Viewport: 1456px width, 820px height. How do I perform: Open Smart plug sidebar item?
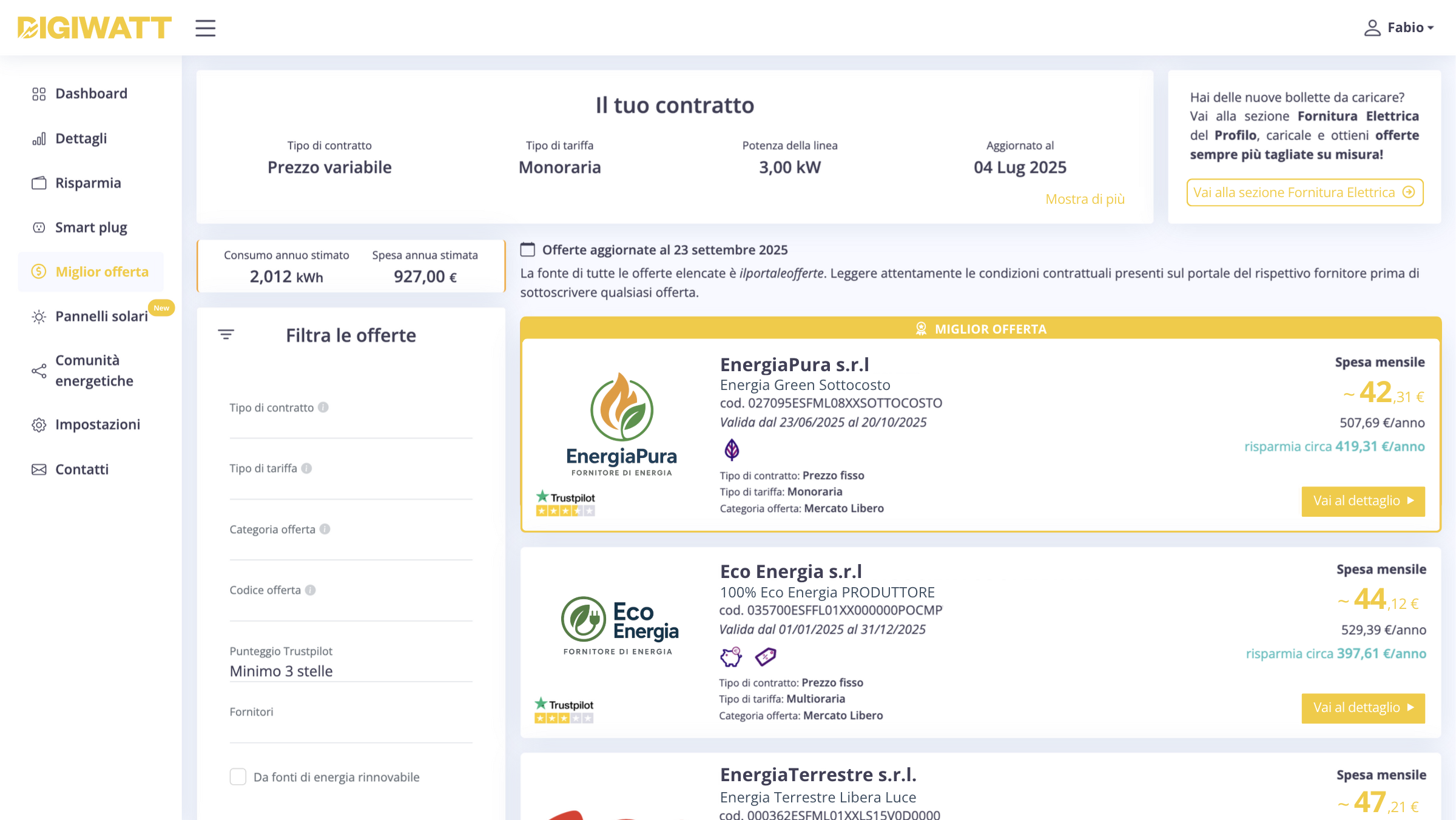tap(91, 227)
